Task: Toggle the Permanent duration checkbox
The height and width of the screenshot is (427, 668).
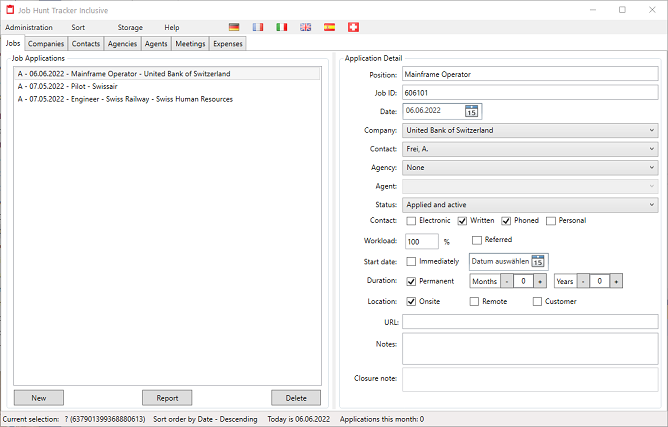Action: (411, 281)
